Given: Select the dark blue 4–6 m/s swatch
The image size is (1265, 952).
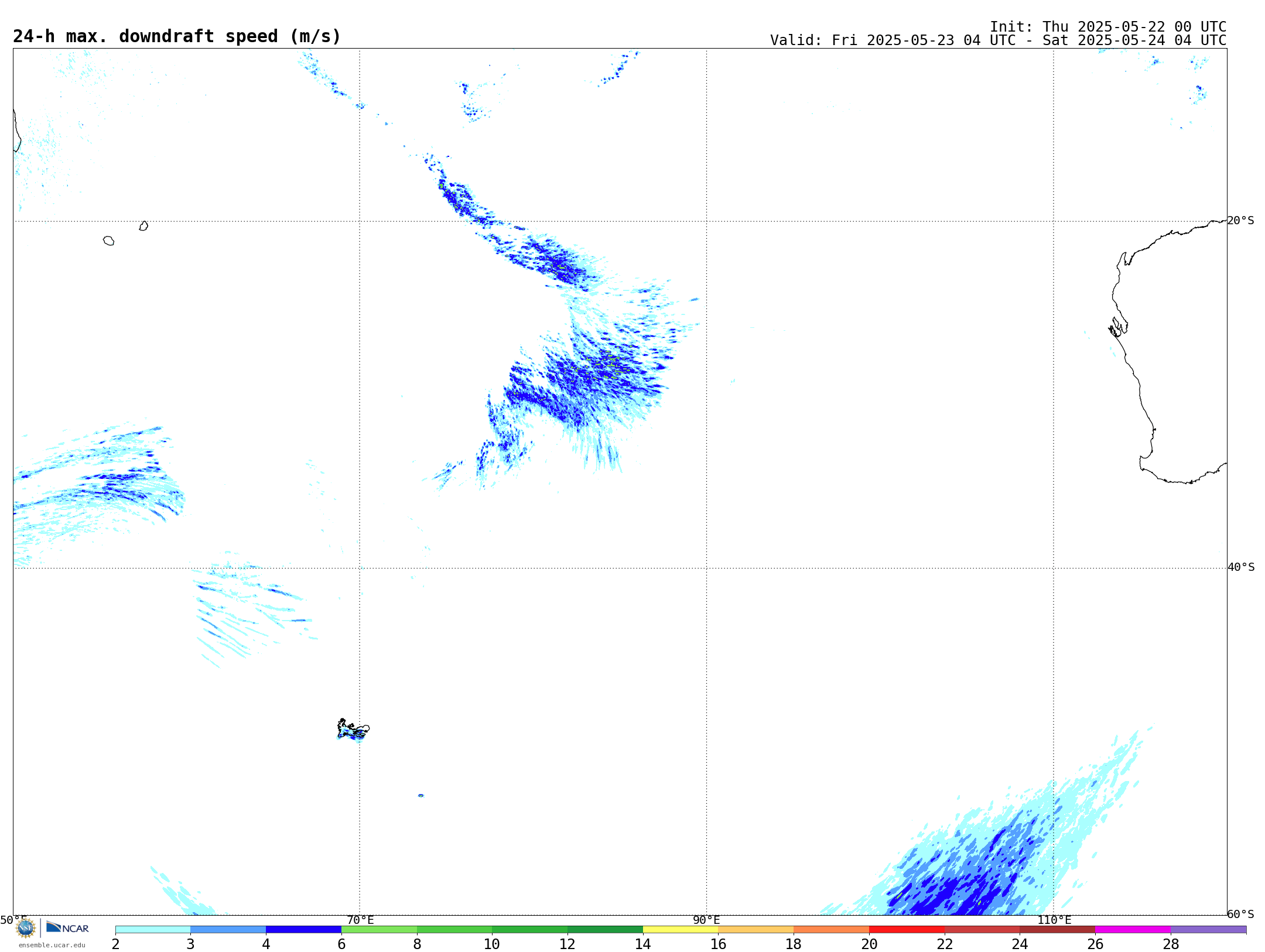Looking at the screenshot, I should (x=303, y=930).
